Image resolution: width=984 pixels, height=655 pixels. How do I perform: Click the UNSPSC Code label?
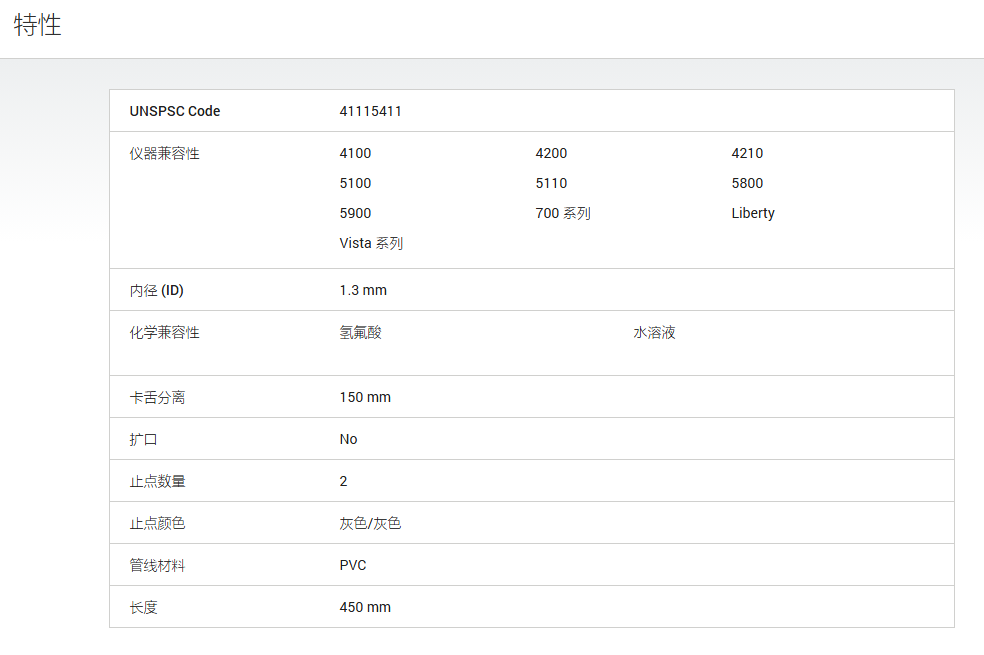coord(174,111)
